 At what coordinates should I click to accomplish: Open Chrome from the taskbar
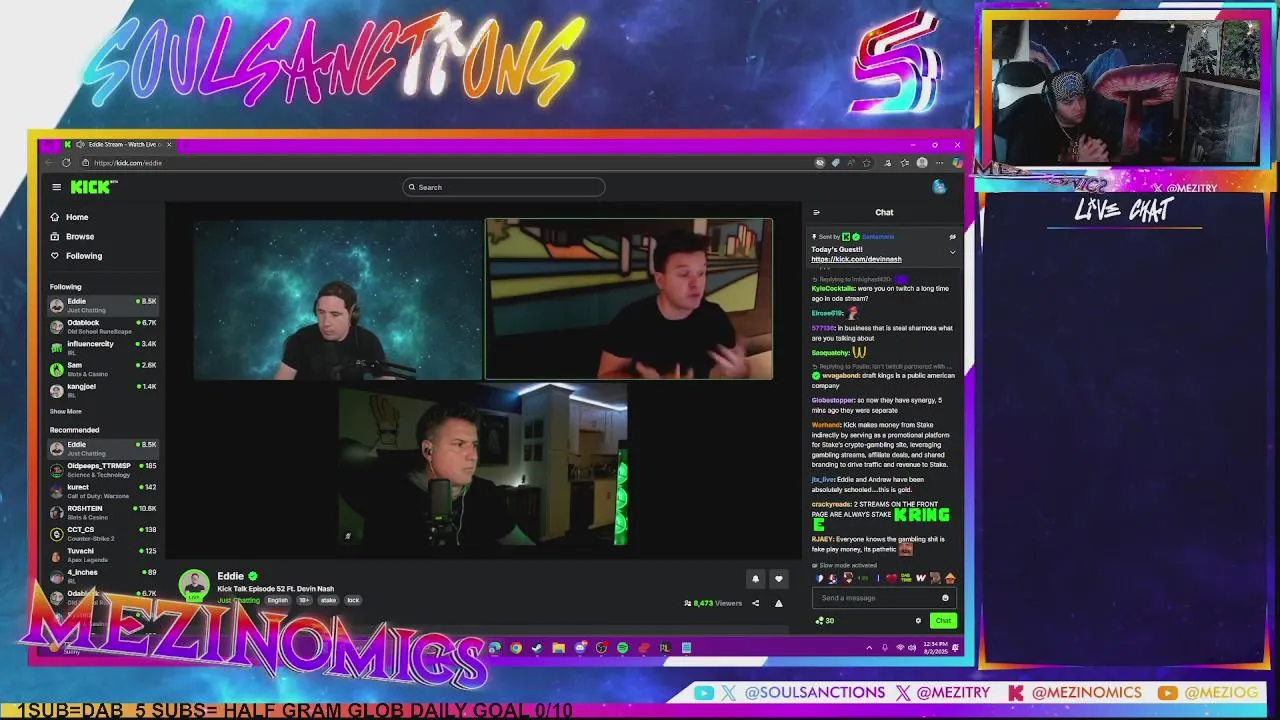pyautogui.click(x=516, y=648)
